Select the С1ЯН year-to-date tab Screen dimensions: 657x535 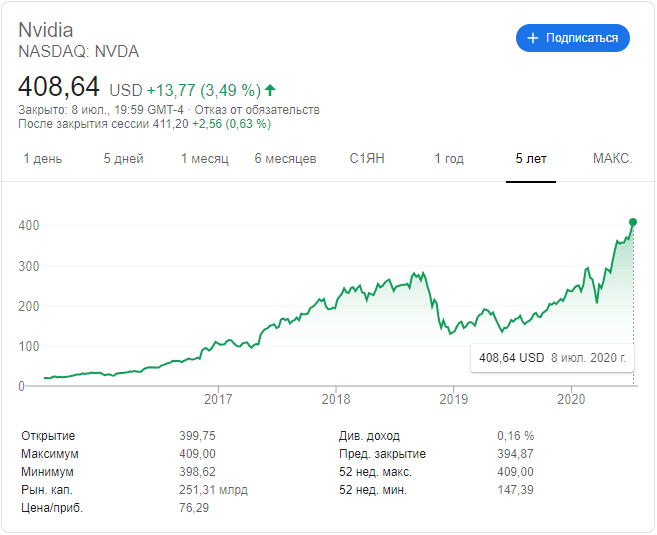click(367, 159)
